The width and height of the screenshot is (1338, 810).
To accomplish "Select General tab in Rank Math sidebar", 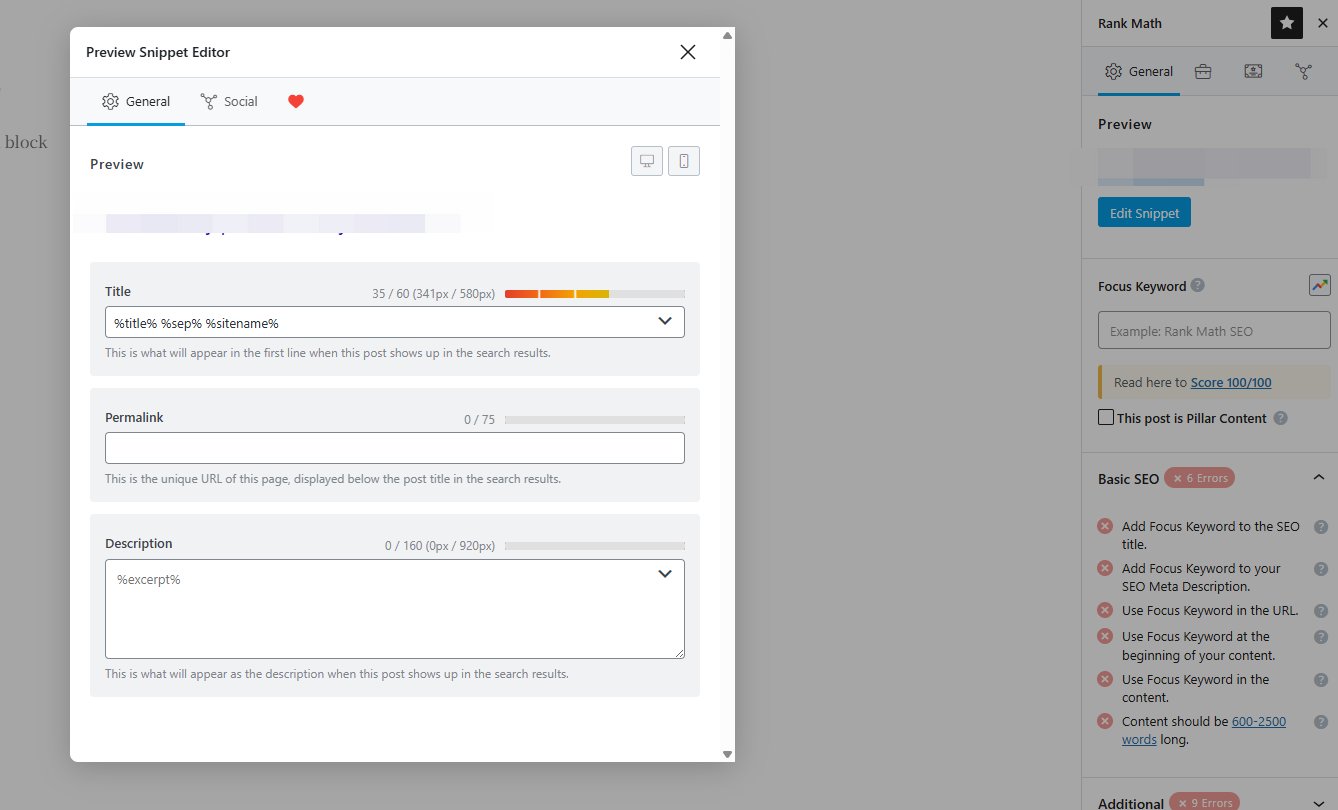I will (x=1139, y=72).
